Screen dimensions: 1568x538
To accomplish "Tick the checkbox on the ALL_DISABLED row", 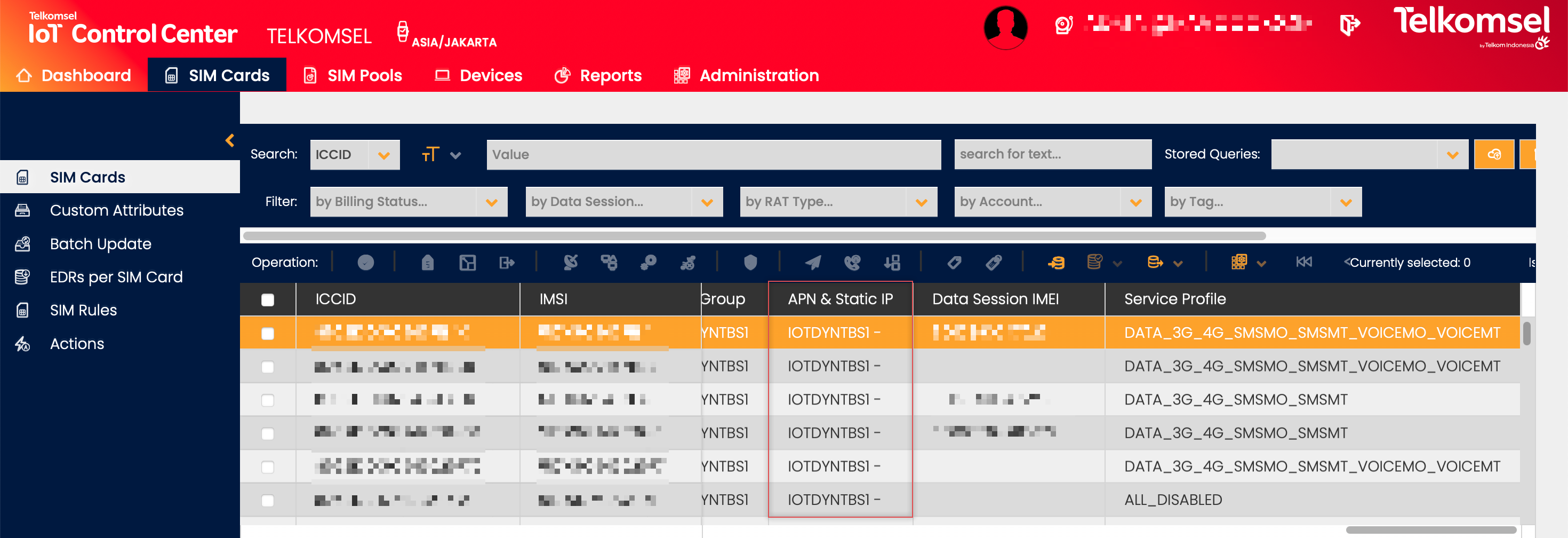I will (x=267, y=500).
